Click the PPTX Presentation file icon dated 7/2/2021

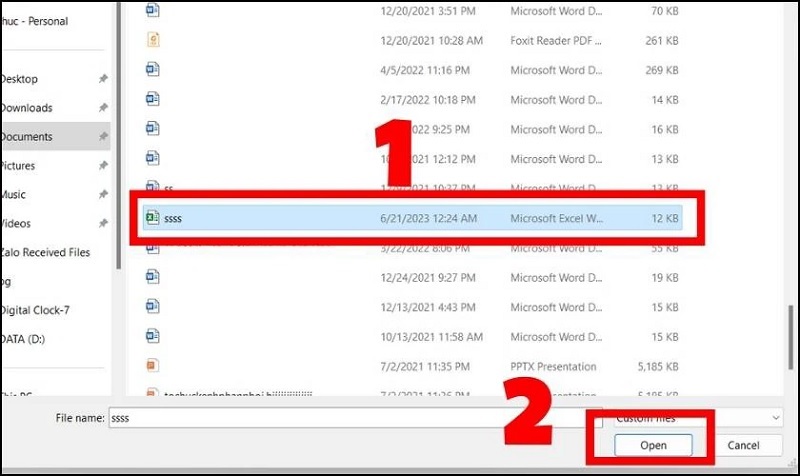click(153, 366)
